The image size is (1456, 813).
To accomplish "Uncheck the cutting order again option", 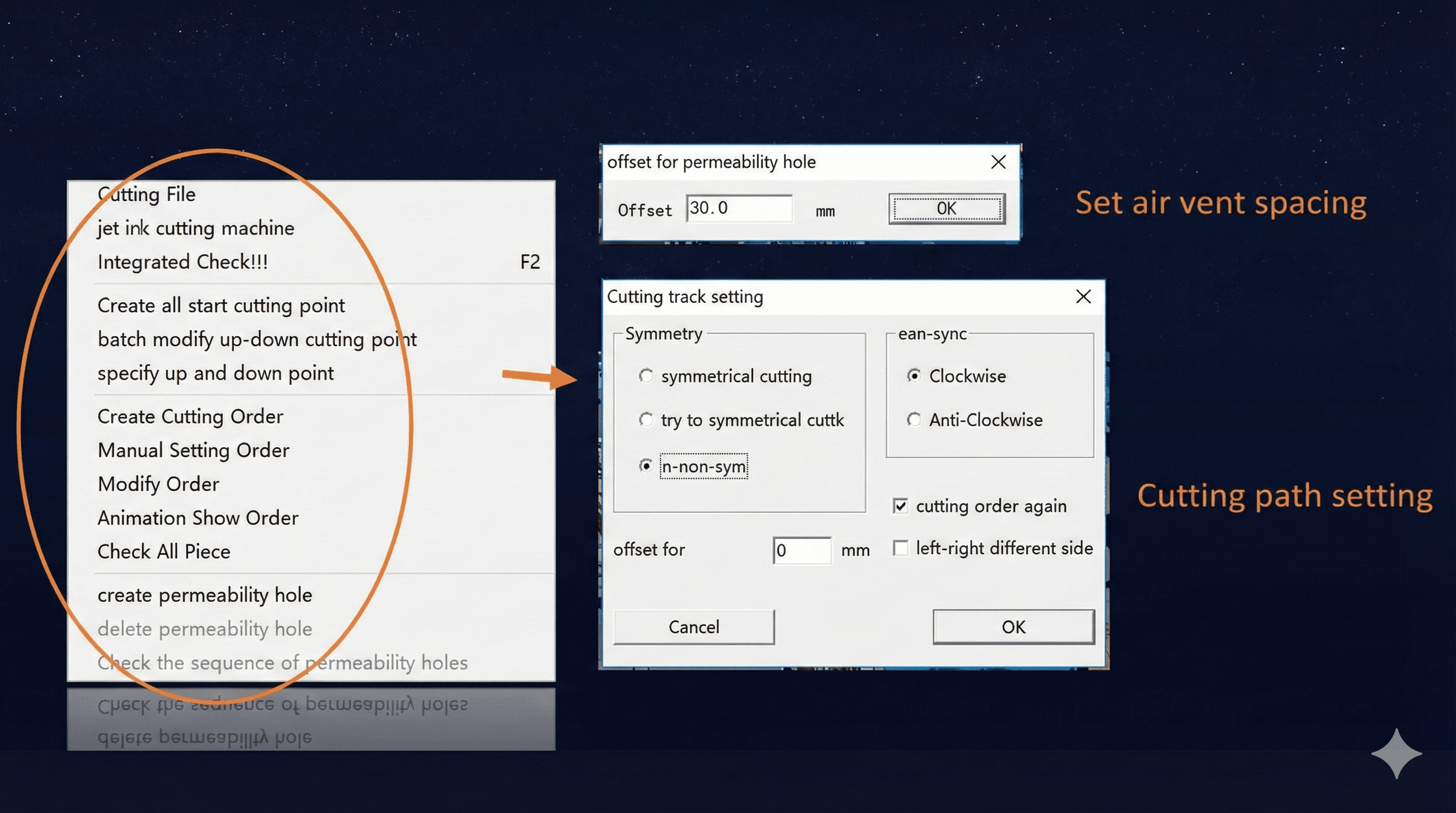I will click(x=900, y=506).
